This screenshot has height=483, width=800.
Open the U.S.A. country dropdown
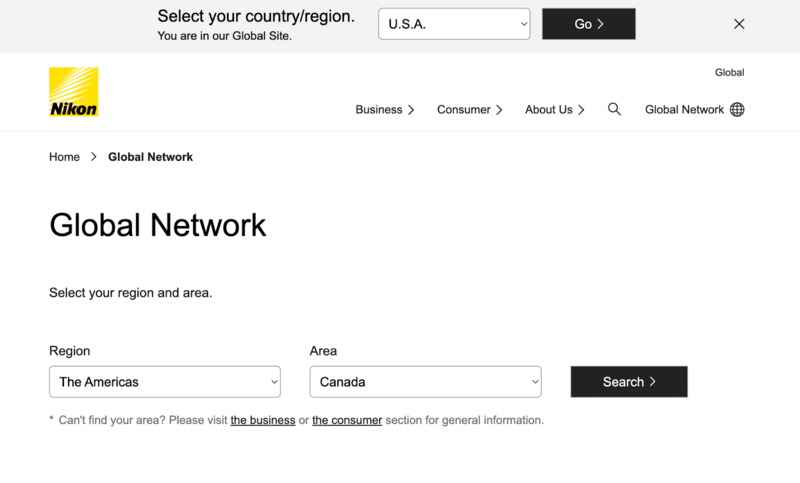point(454,24)
